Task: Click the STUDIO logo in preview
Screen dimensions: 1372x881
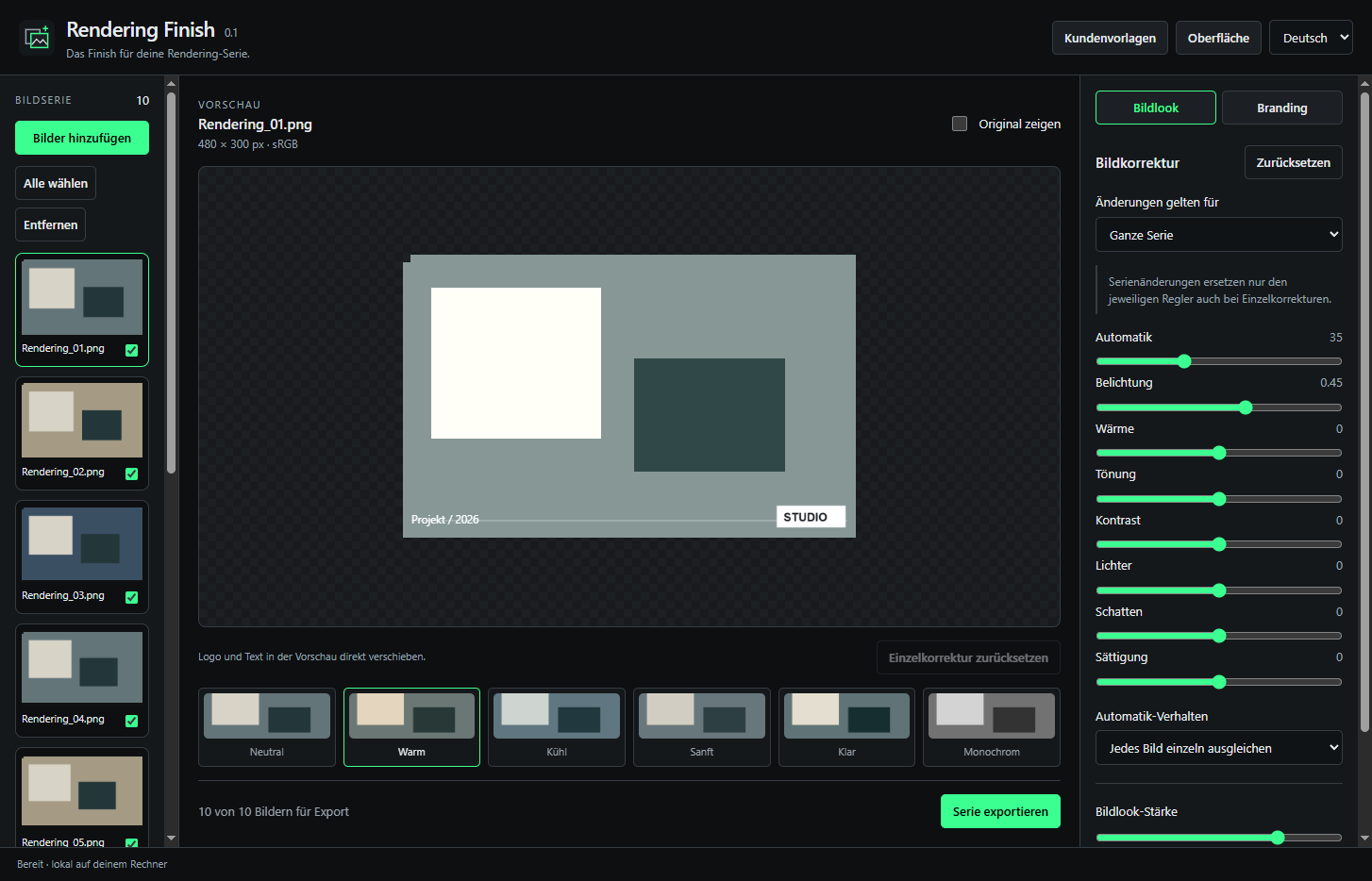Action: pyautogui.click(x=811, y=517)
